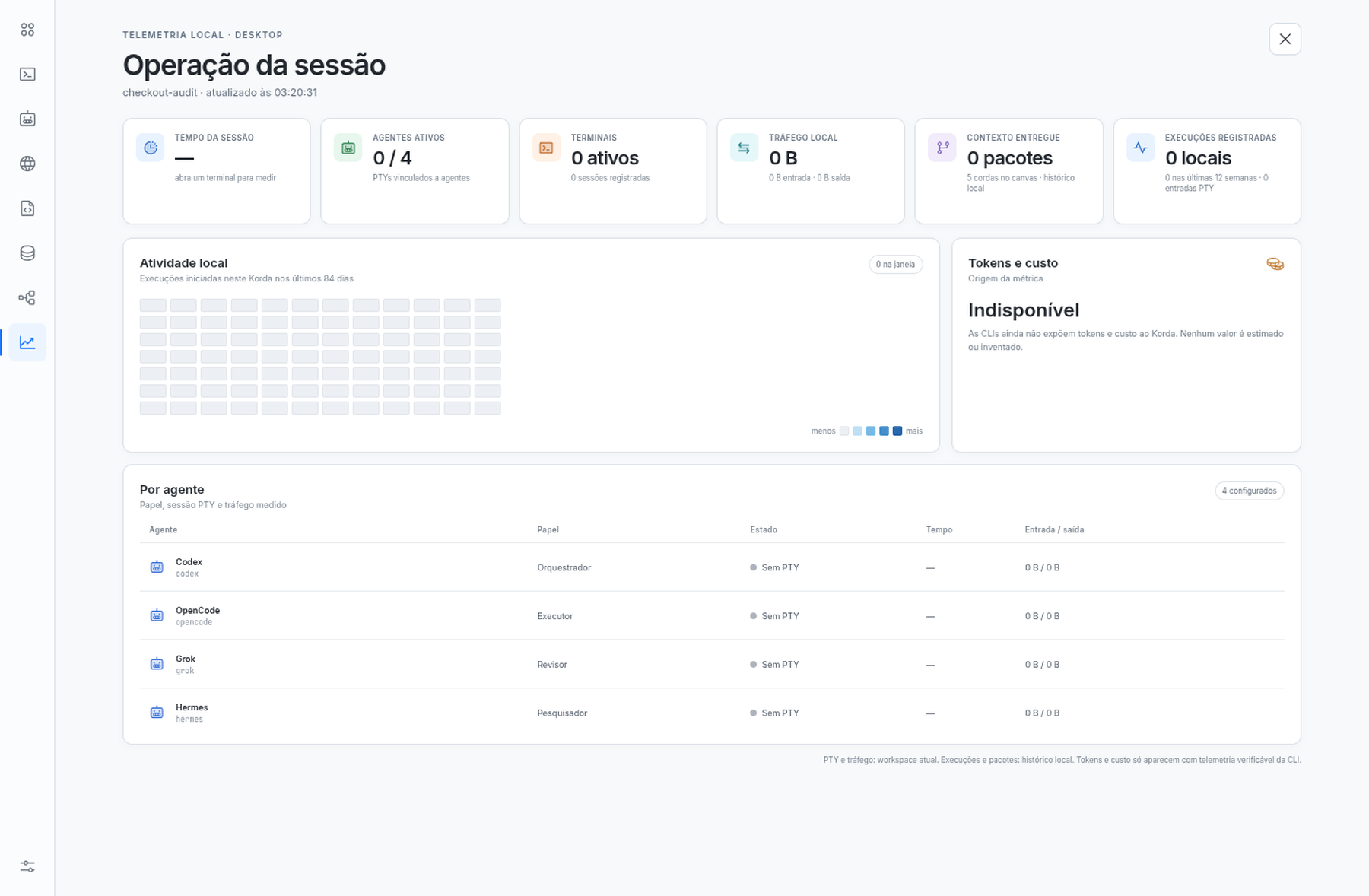Select the OpenCode agent row
Viewport: 1369px width, 896px height.
712,616
